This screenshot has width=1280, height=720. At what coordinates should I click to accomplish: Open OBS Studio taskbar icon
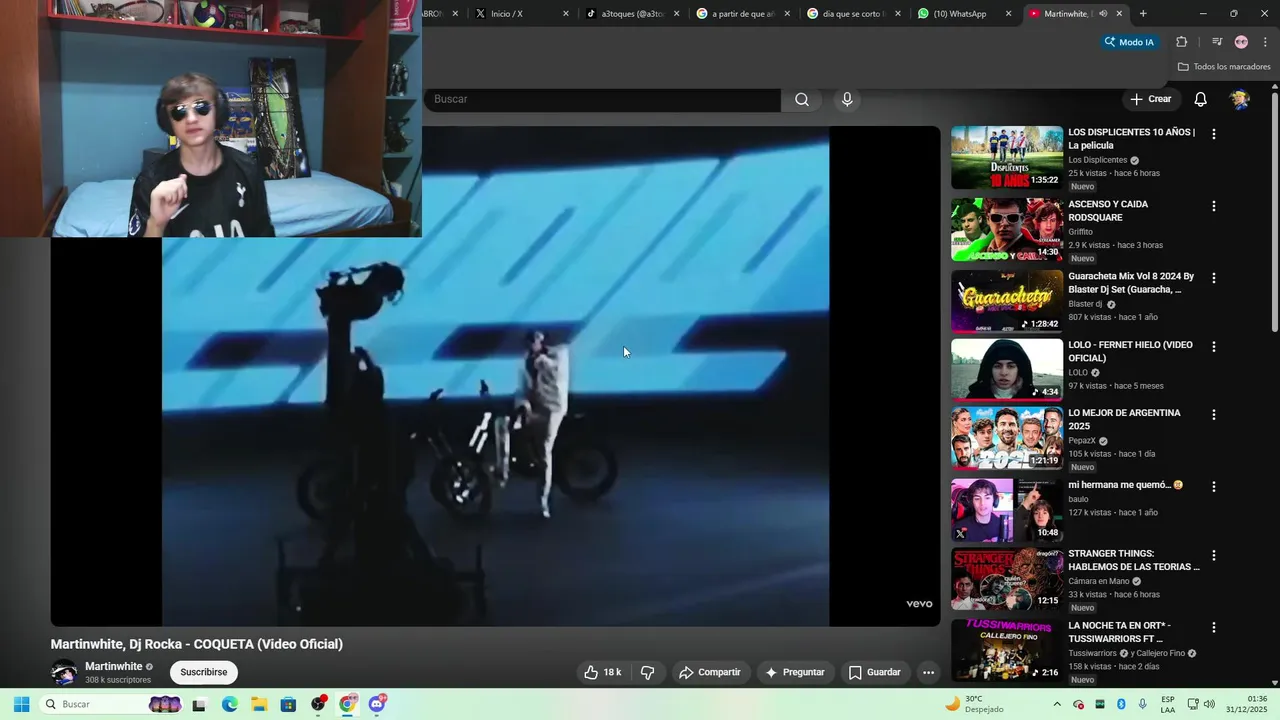(x=318, y=704)
